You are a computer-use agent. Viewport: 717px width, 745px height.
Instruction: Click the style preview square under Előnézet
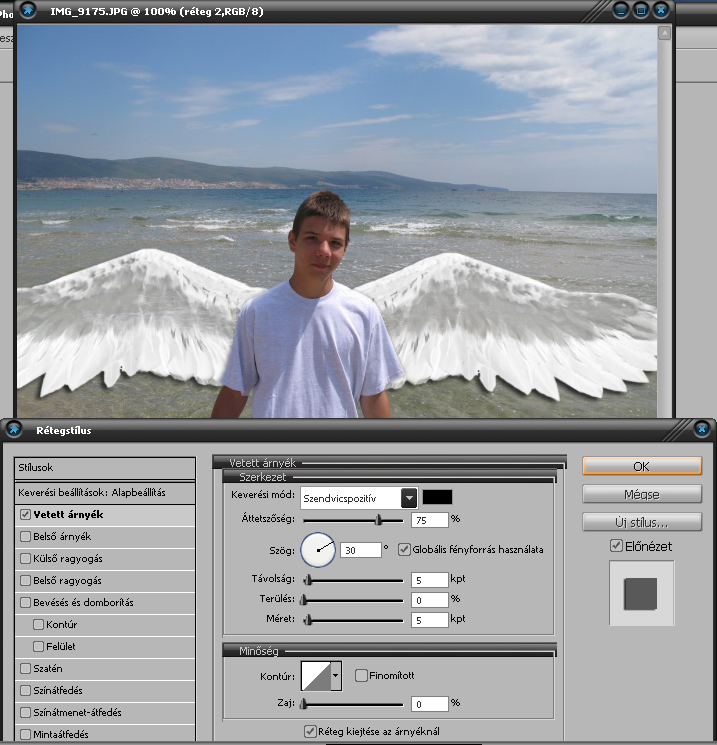pyautogui.click(x=641, y=594)
